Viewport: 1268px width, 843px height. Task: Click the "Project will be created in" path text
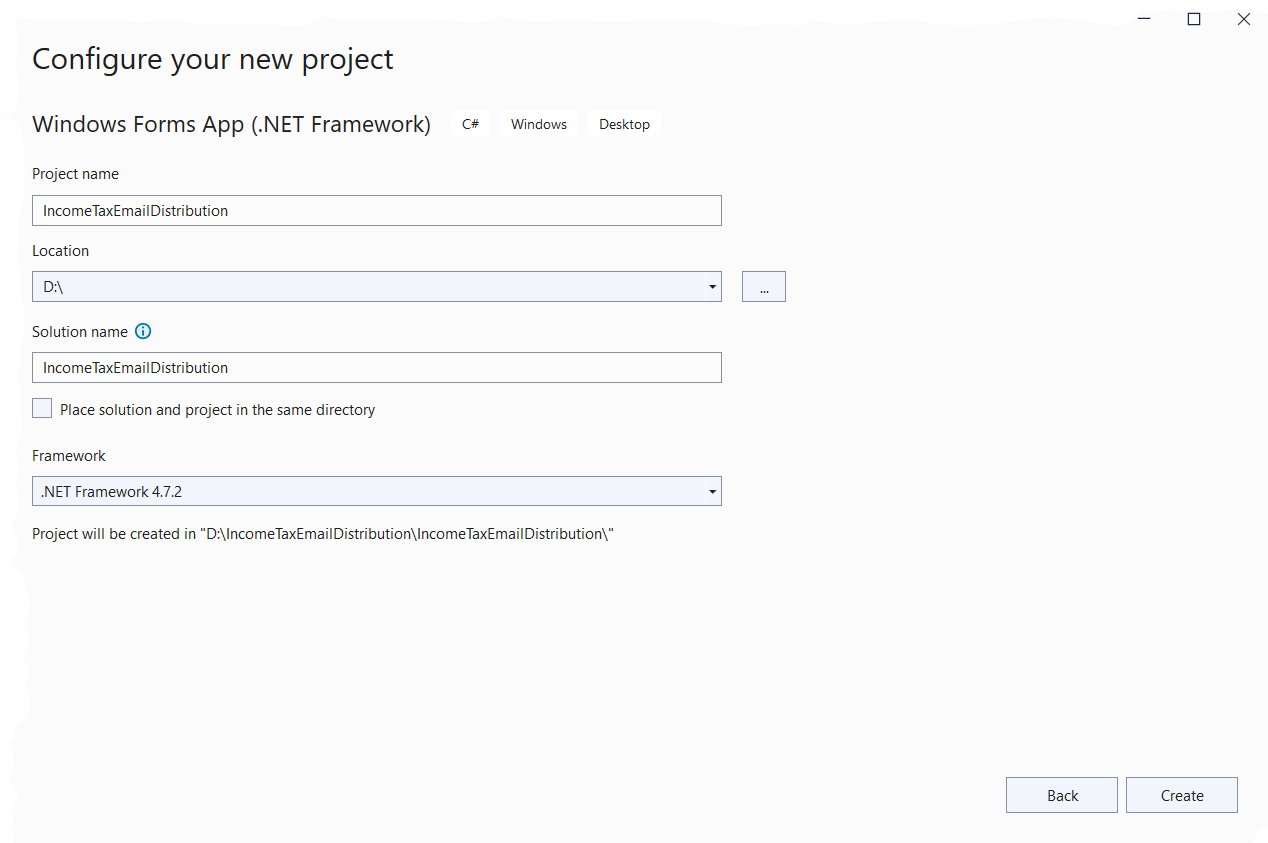tap(322, 534)
